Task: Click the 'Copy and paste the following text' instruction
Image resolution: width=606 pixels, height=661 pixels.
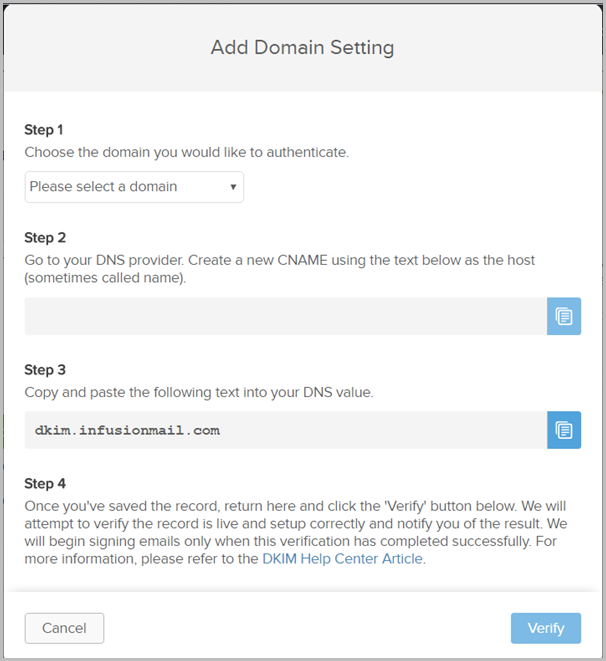Action: pos(199,392)
